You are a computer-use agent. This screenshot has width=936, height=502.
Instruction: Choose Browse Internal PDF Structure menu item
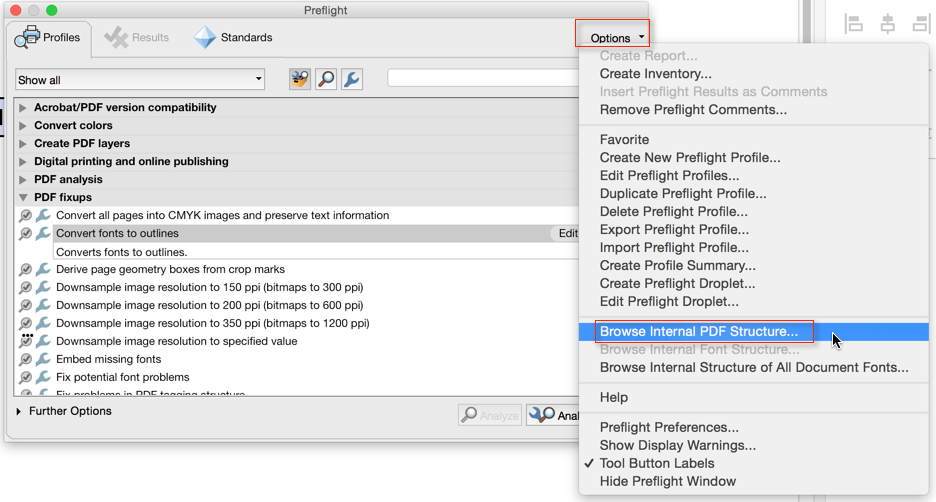tap(753, 332)
